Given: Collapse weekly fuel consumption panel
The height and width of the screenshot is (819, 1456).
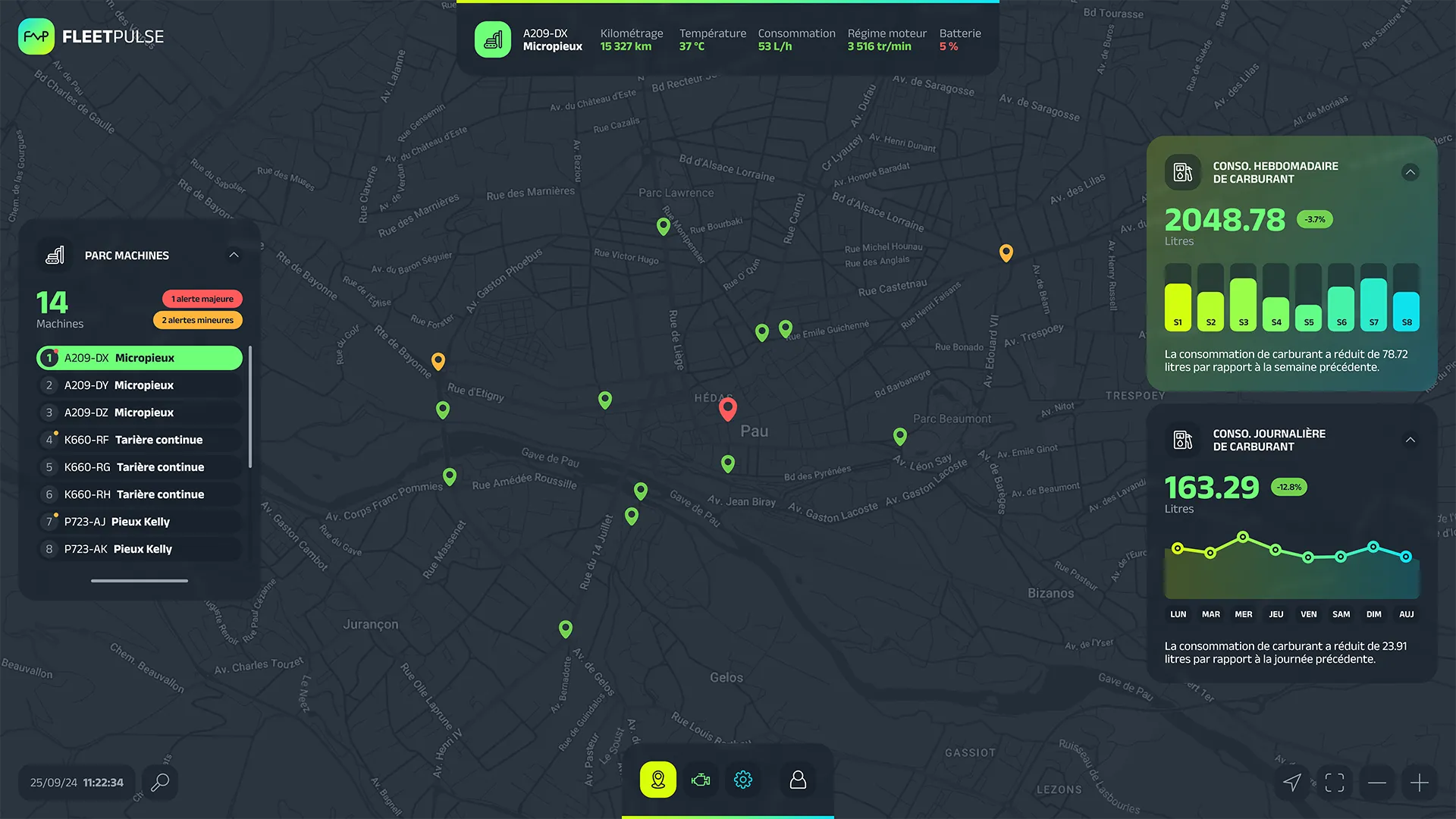Looking at the screenshot, I should pyautogui.click(x=1410, y=172).
